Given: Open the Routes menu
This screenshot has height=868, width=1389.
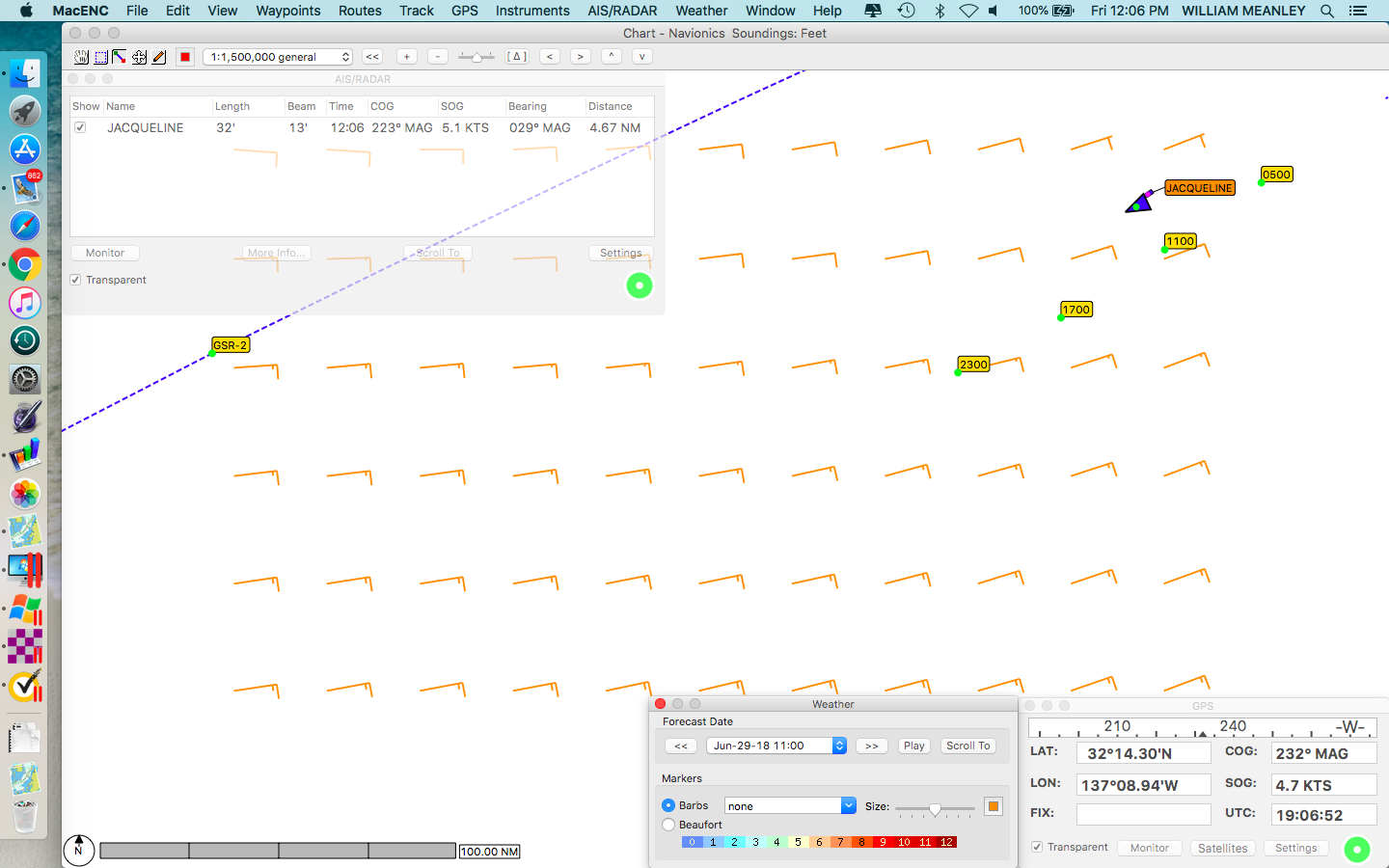Looking at the screenshot, I should [x=360, y=11].
